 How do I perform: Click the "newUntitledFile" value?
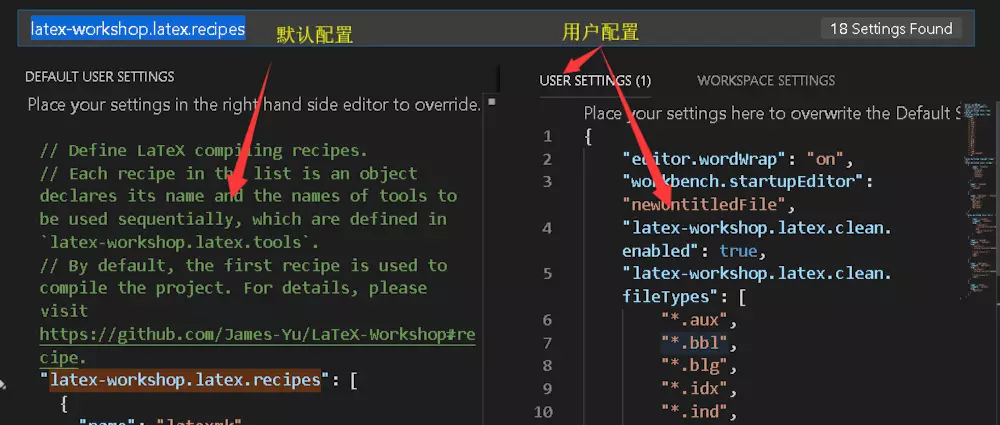coord(704,205)
